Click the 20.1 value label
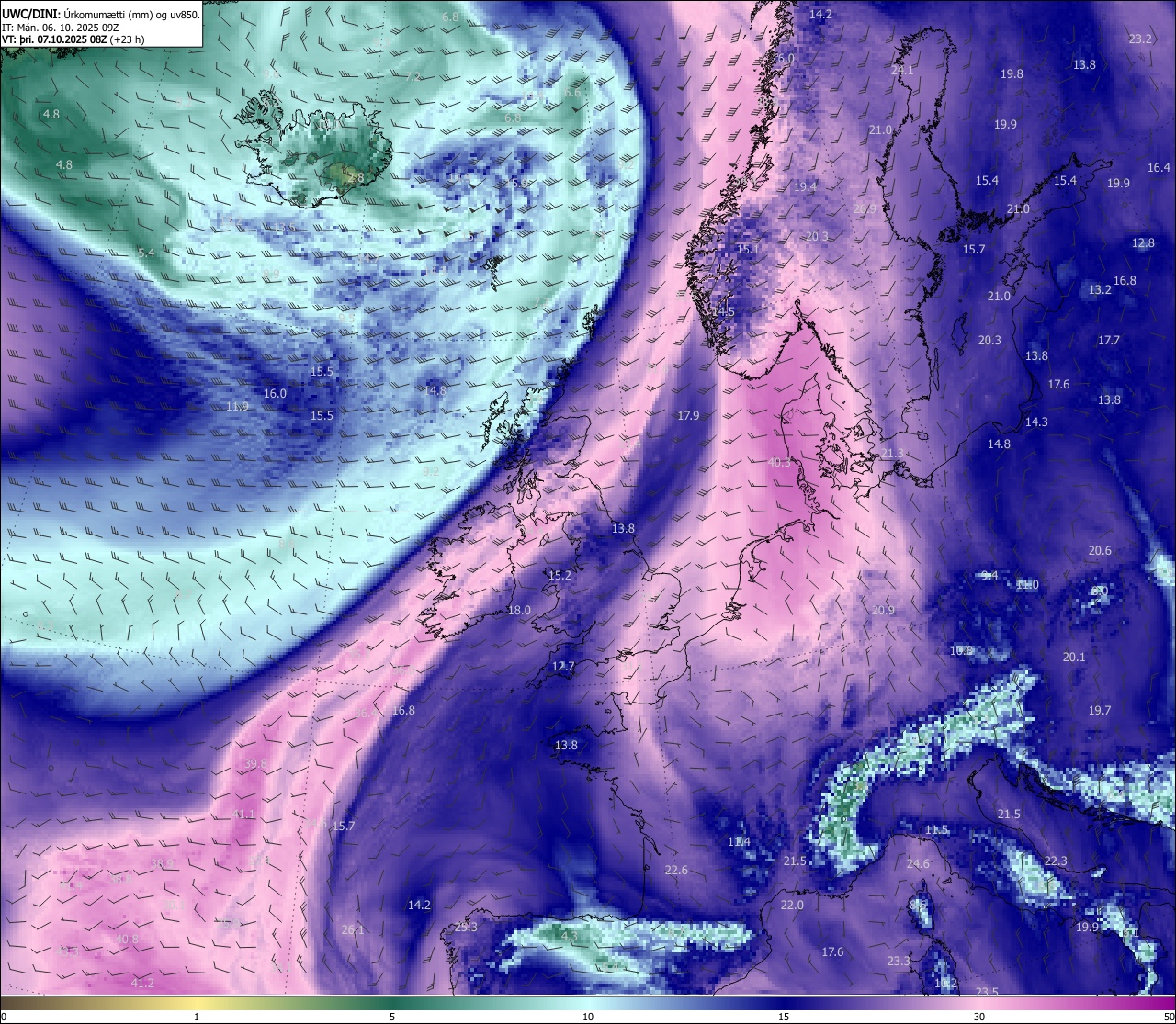The height and width of the screenshot is (1024, 1176). click(x=1074, y=657)
